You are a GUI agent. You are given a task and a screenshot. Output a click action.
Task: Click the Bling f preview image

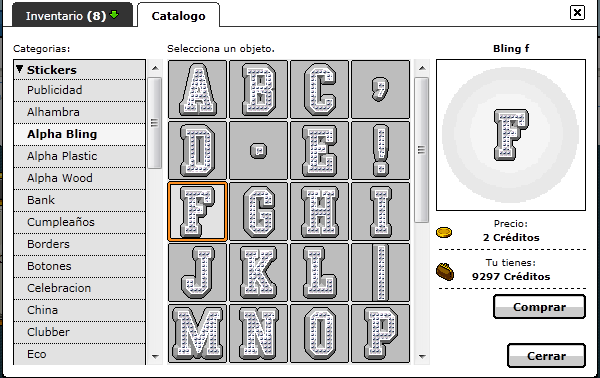point(511,135)
